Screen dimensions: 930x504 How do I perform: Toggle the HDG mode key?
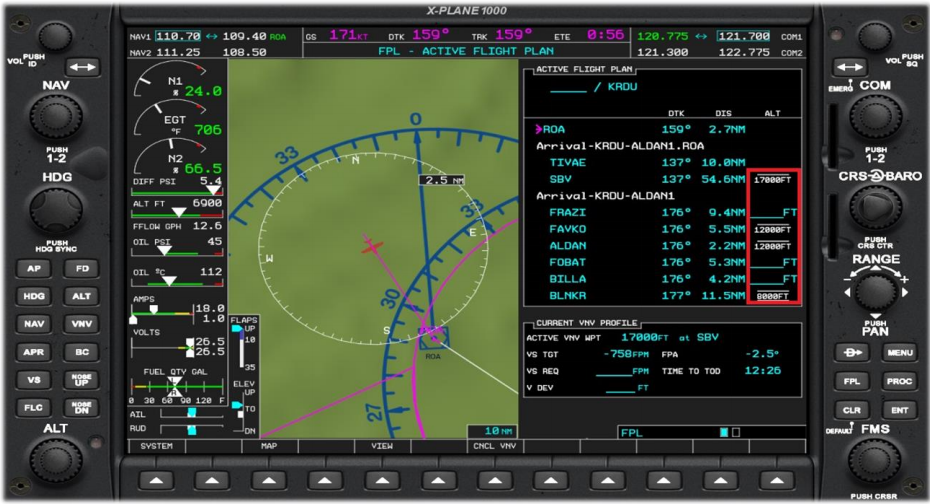34,296
